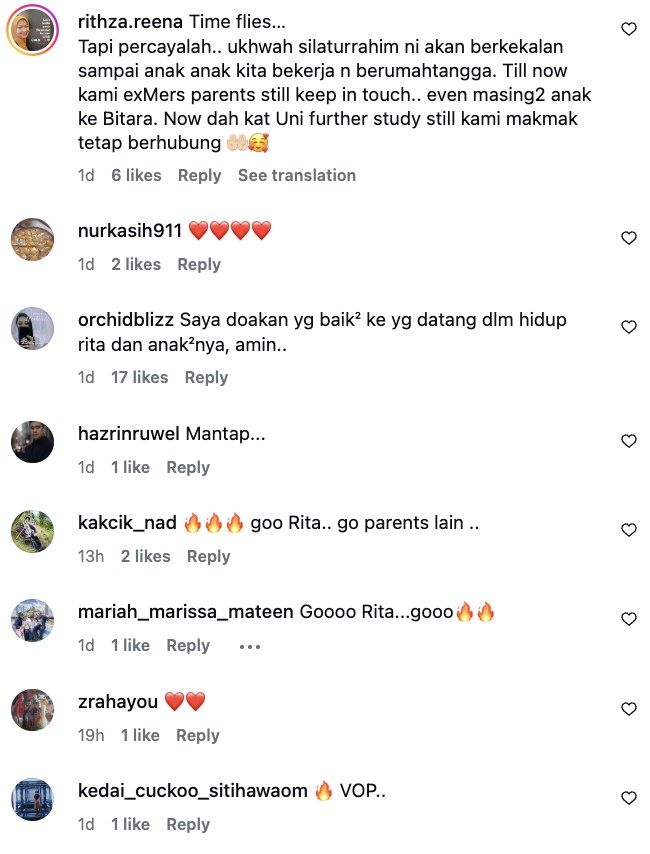Reply to orchidblizz's comment

point(206,377)
